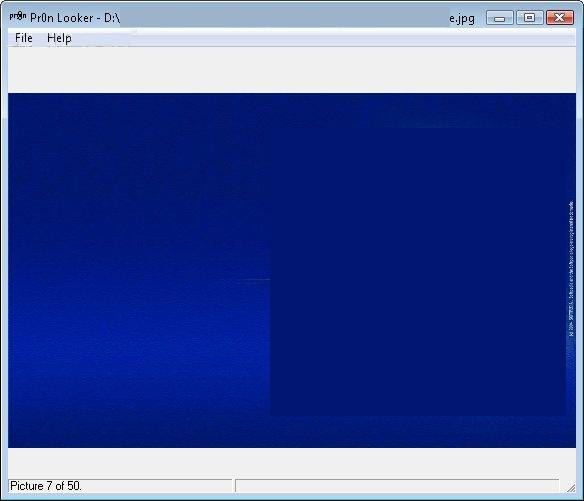Click the Pr0n Looker app icon in title bar
Viewport: 584px width, 501px height.
[18, 17]
